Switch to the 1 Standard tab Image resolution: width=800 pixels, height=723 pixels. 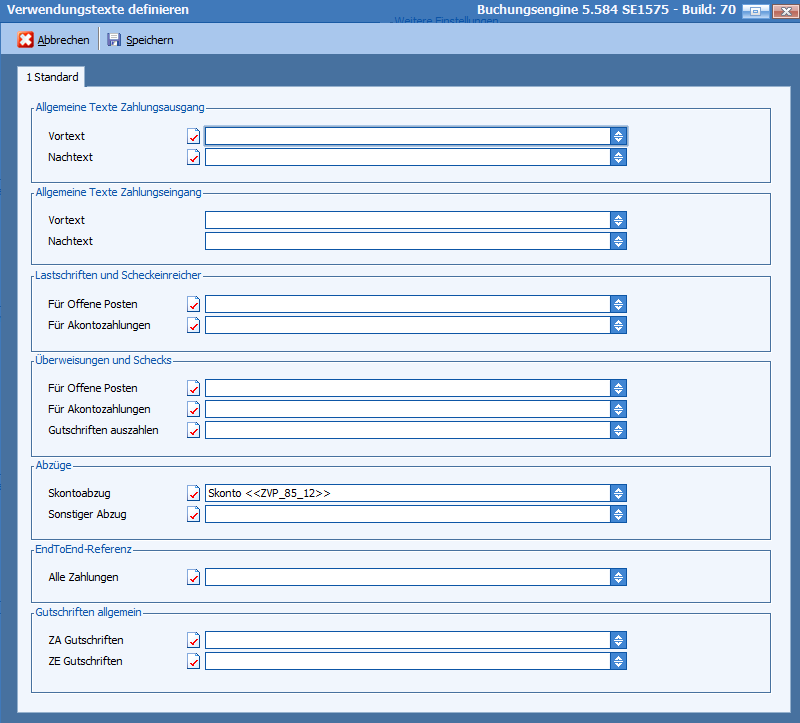tap(52, 77)
